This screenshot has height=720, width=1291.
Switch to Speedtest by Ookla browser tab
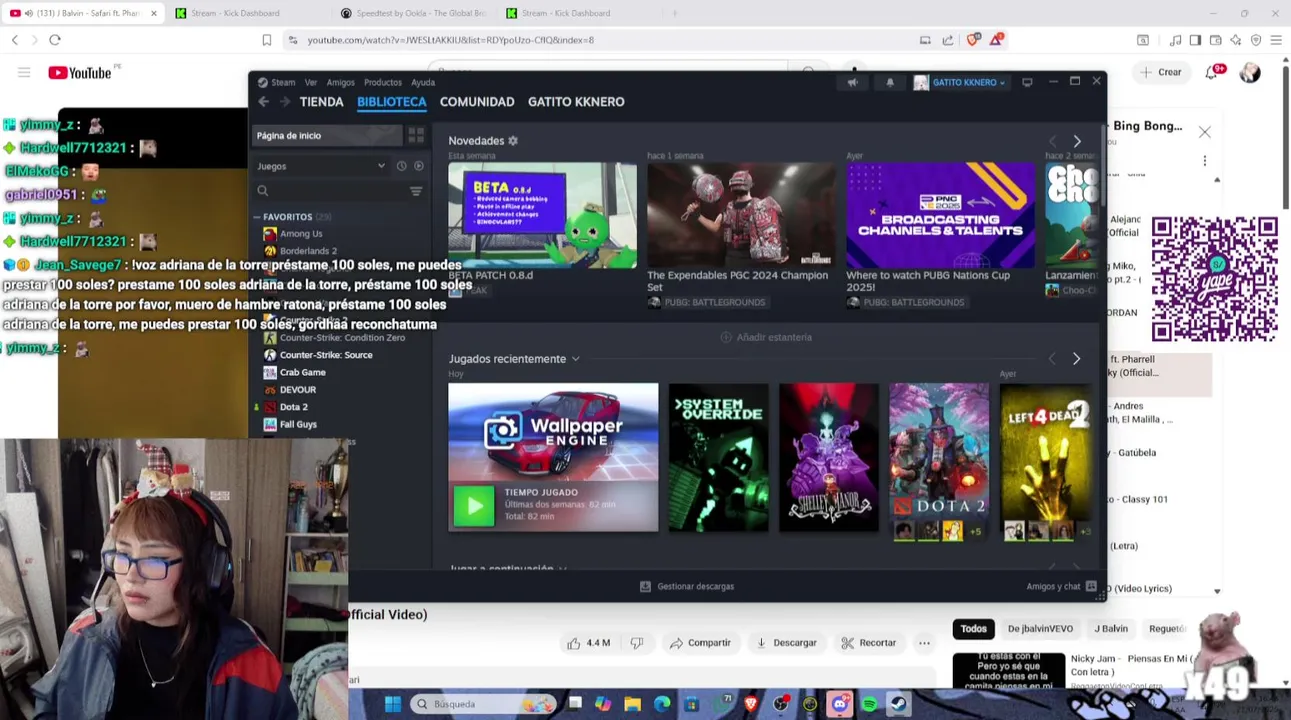[413, 13]
